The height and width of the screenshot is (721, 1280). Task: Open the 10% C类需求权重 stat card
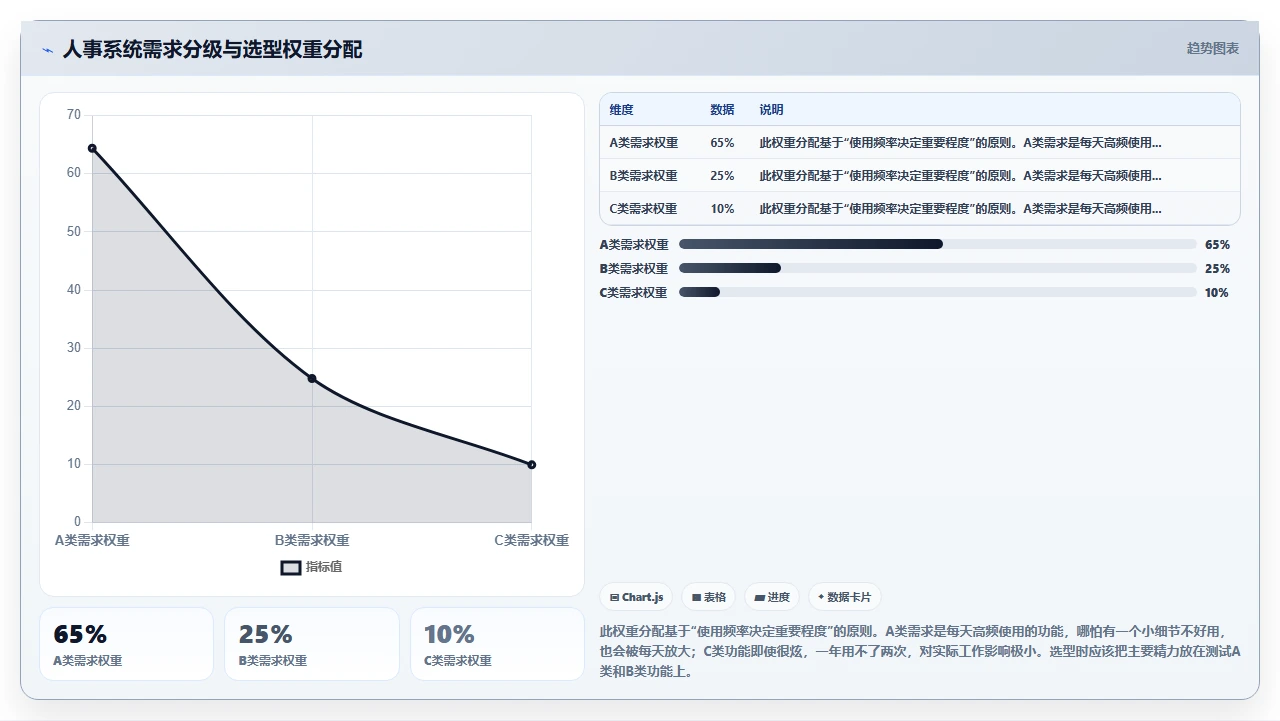pos(497,644)
